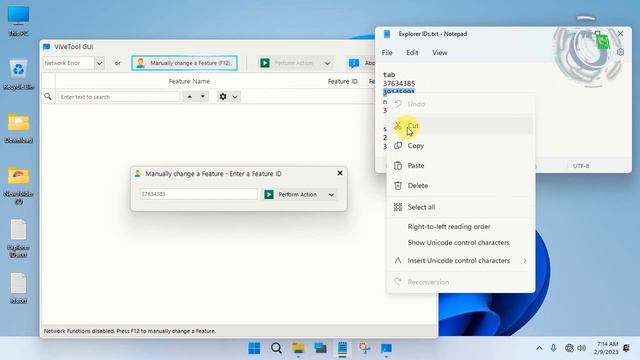Expand the toolbar Perform Action dropdown arrow
Screen dimensions: 640x360
tap(327, 63)
